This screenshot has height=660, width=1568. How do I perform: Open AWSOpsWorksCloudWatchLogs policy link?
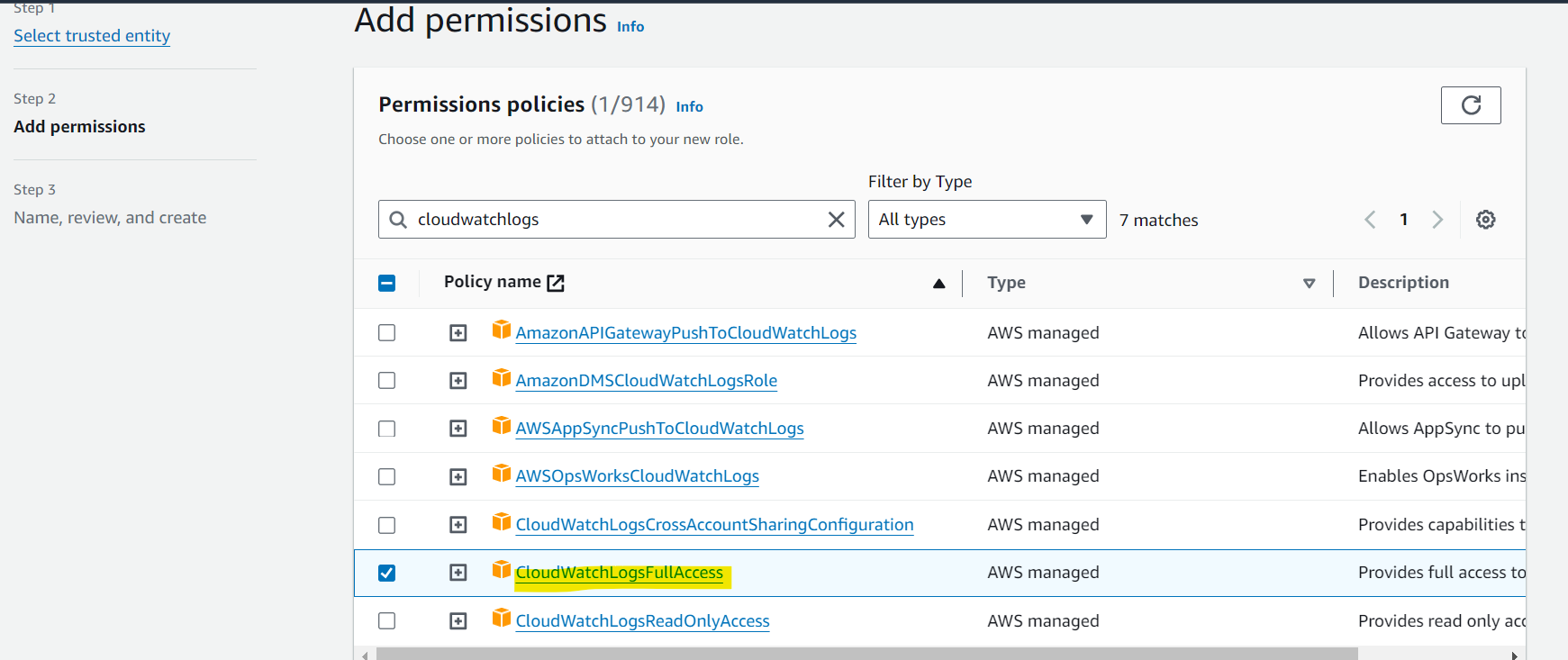pos(638,476)
